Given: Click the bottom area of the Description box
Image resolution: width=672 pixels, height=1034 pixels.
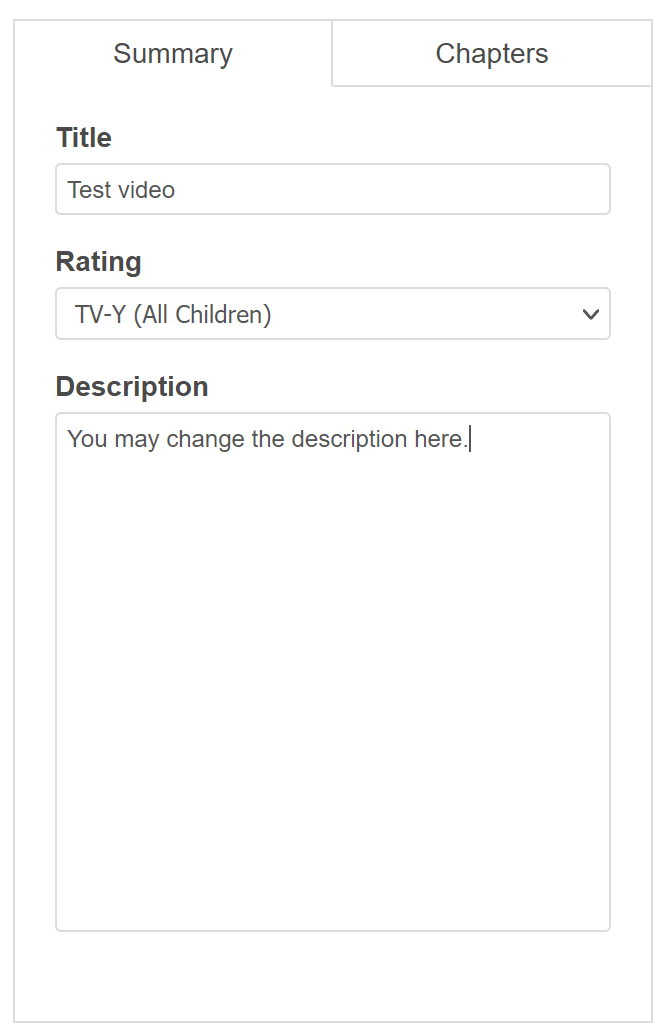Looking at the screenshot, I should click(x=332, y=900).
